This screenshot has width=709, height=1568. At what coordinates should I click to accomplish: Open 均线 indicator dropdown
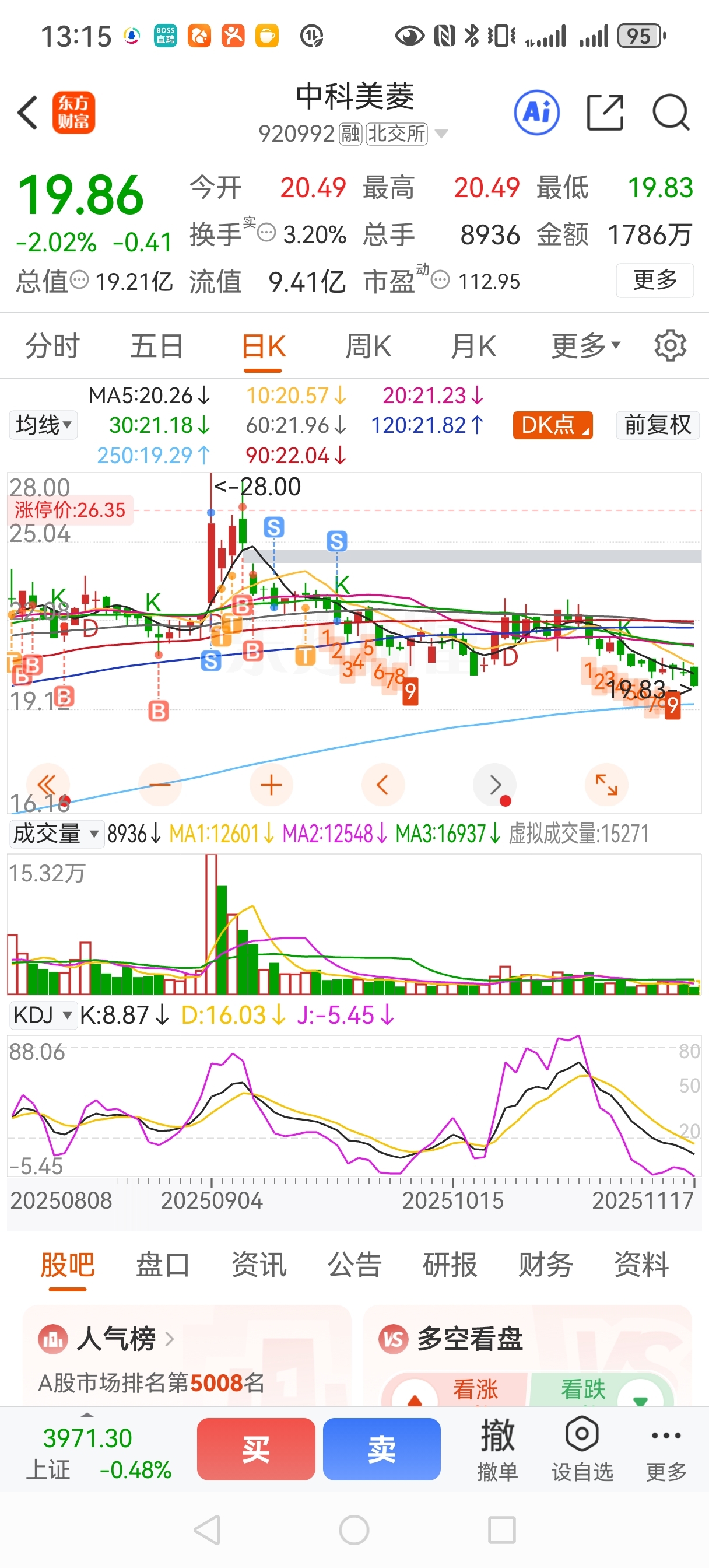43,424
